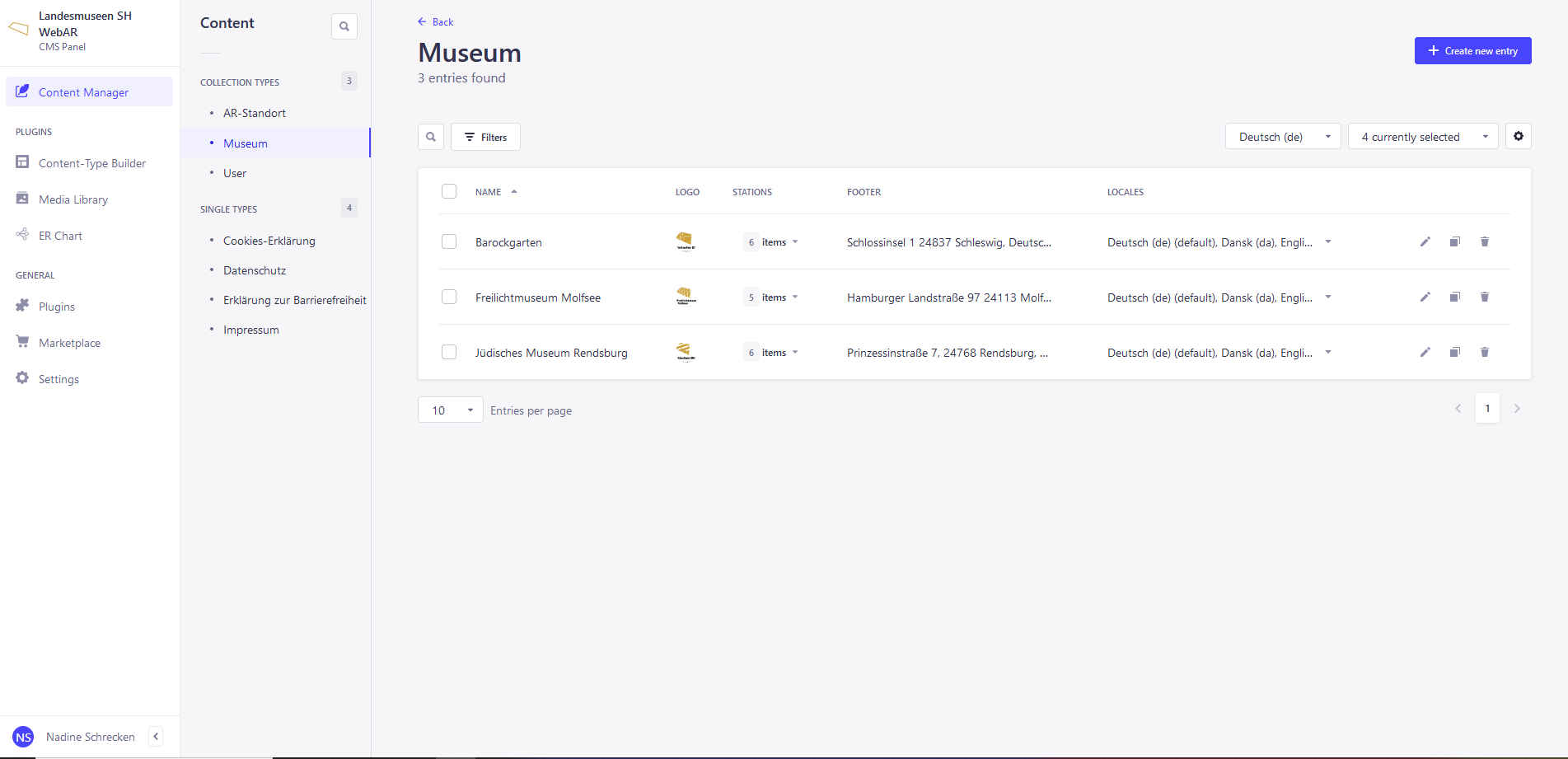The height and width of the screenshot is (759, 1568).
Task: Open the Deutsch (de) locale dropdown
Action: pyautogui.click(x=1283, y=137)
